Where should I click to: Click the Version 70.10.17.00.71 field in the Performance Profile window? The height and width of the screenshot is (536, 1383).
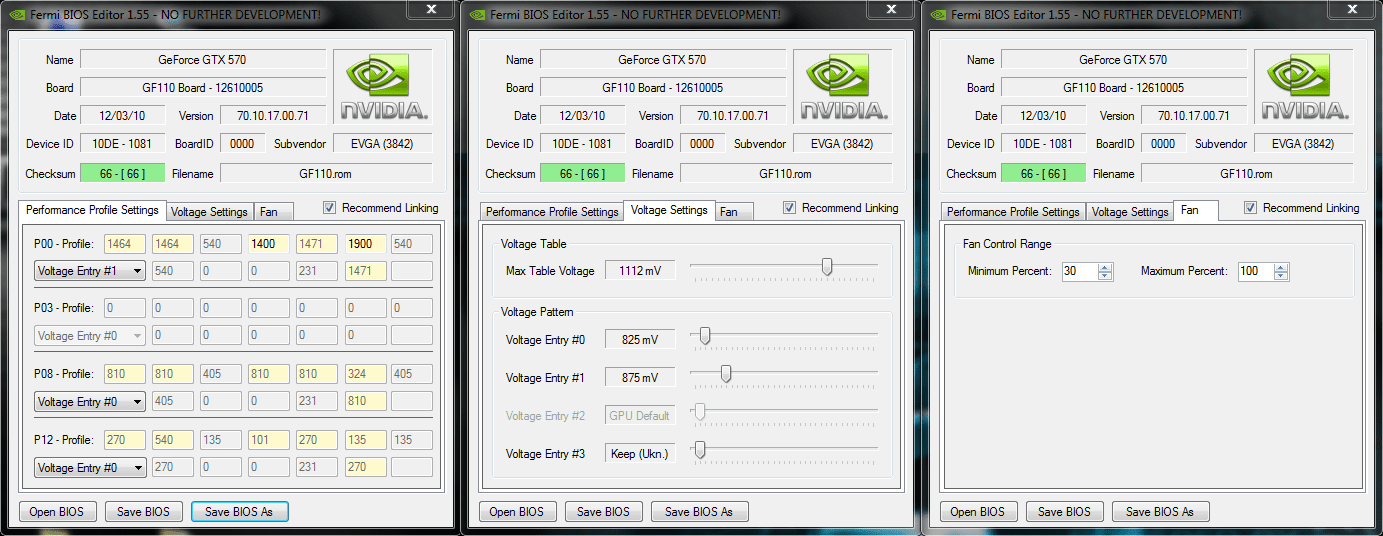tap(273, 116)
